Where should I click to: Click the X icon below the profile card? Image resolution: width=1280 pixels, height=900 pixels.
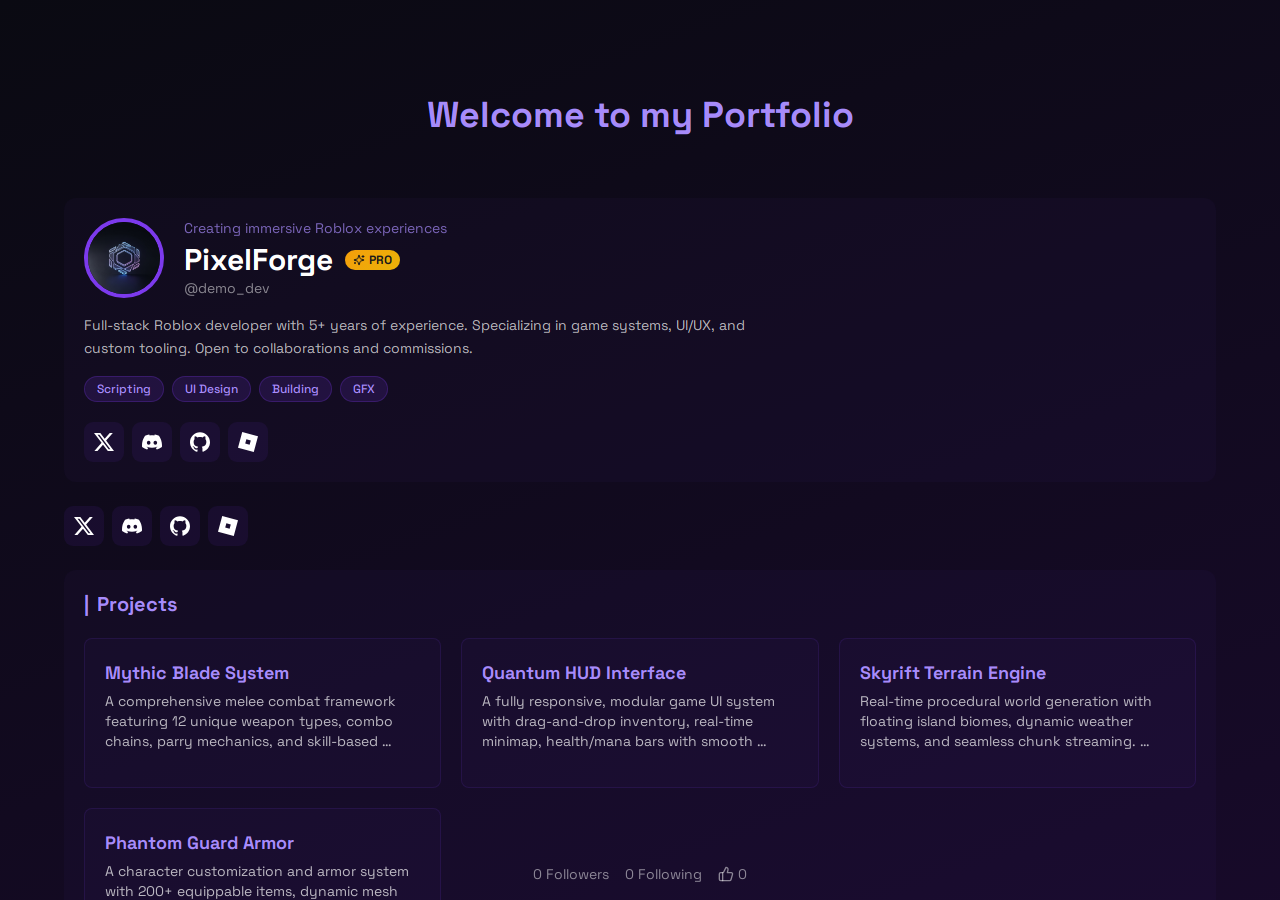(84, 526)
